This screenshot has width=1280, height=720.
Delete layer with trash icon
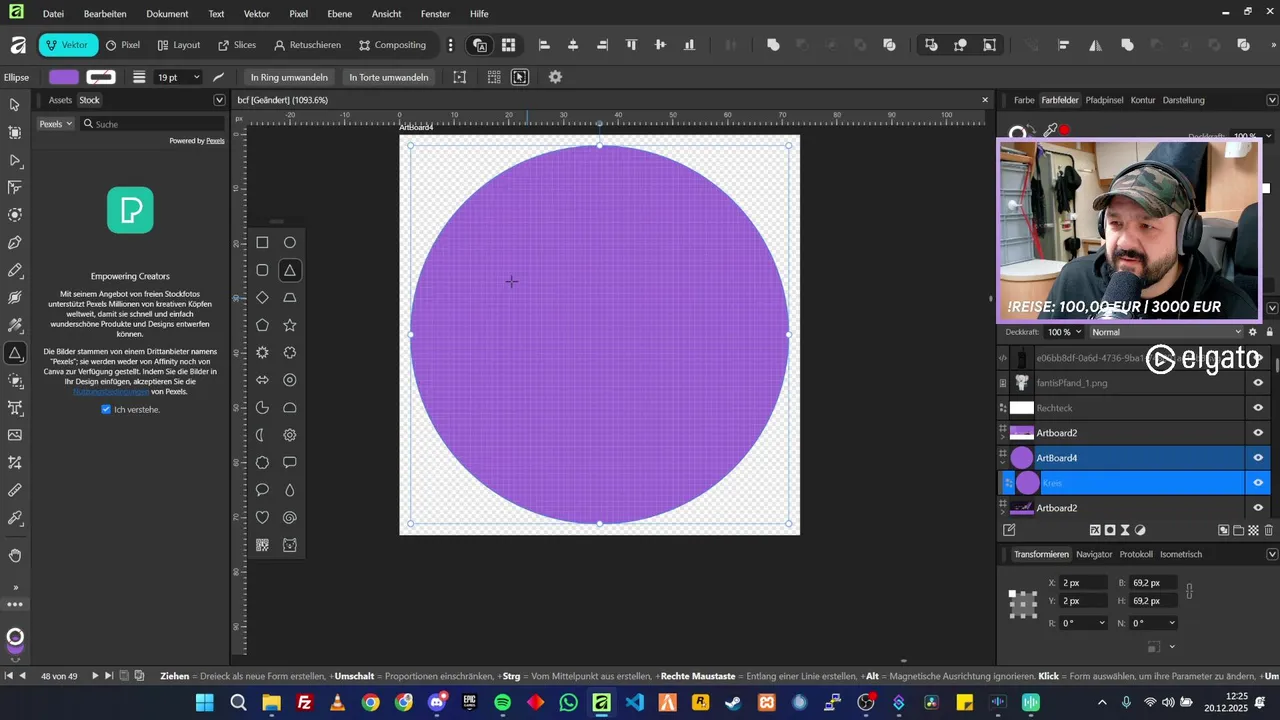tap(1269, 530)
